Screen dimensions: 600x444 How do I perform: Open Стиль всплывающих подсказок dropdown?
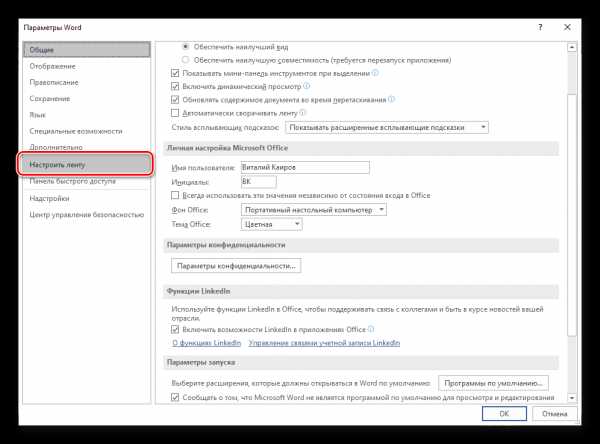[387, 127]
